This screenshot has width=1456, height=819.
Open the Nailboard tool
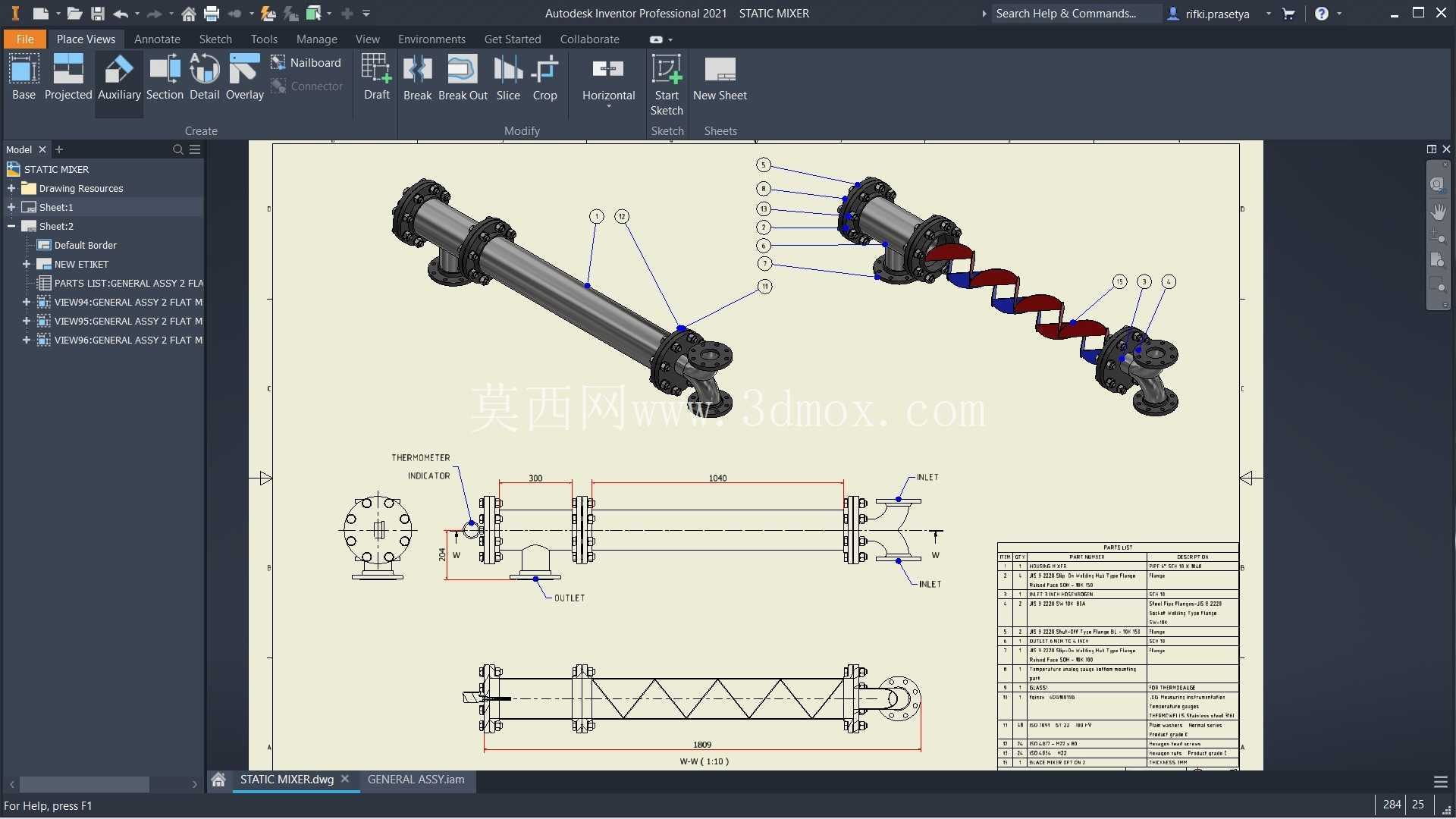306,63
